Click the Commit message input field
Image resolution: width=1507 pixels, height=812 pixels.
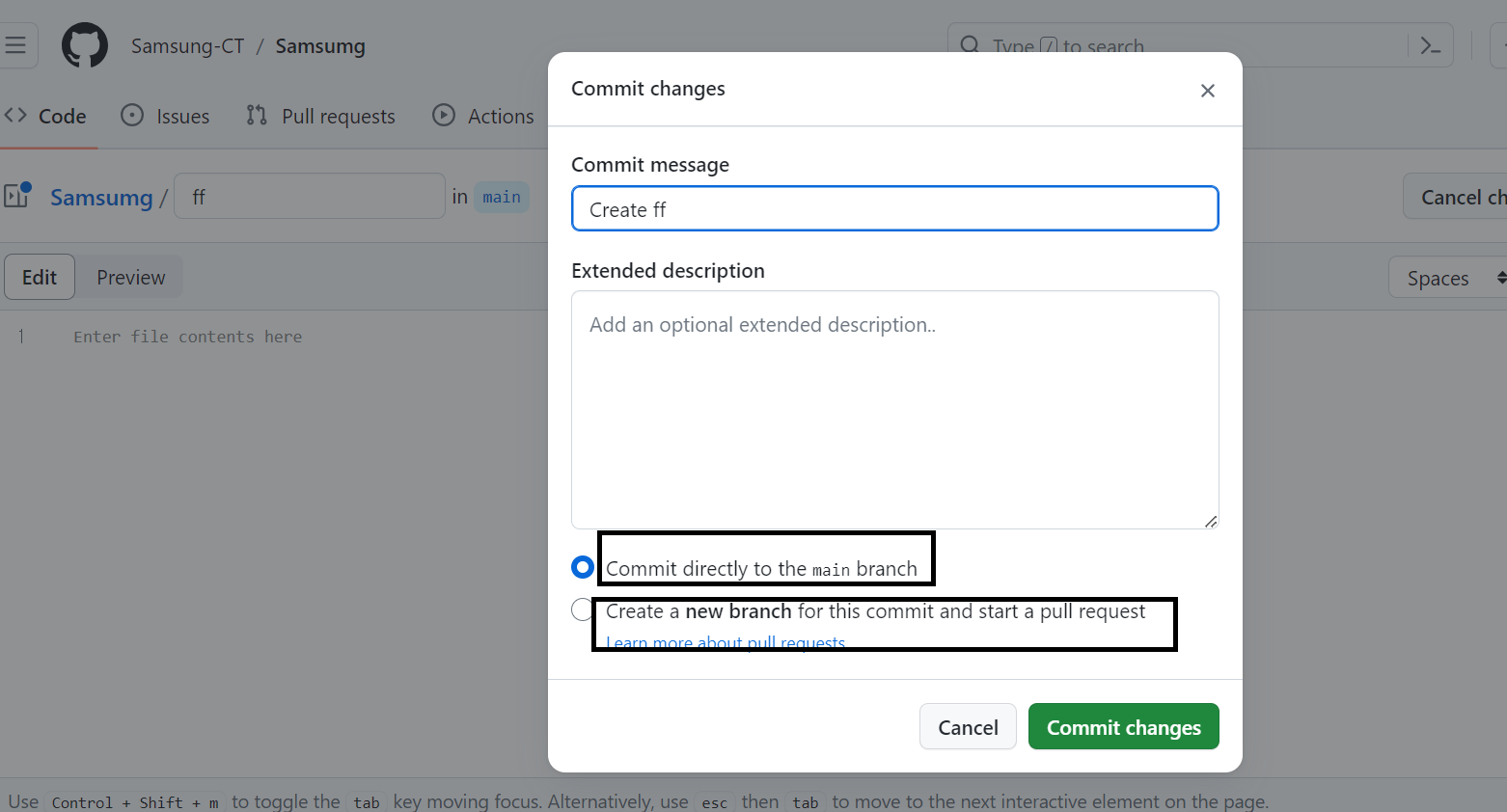(x=895, y=209)
